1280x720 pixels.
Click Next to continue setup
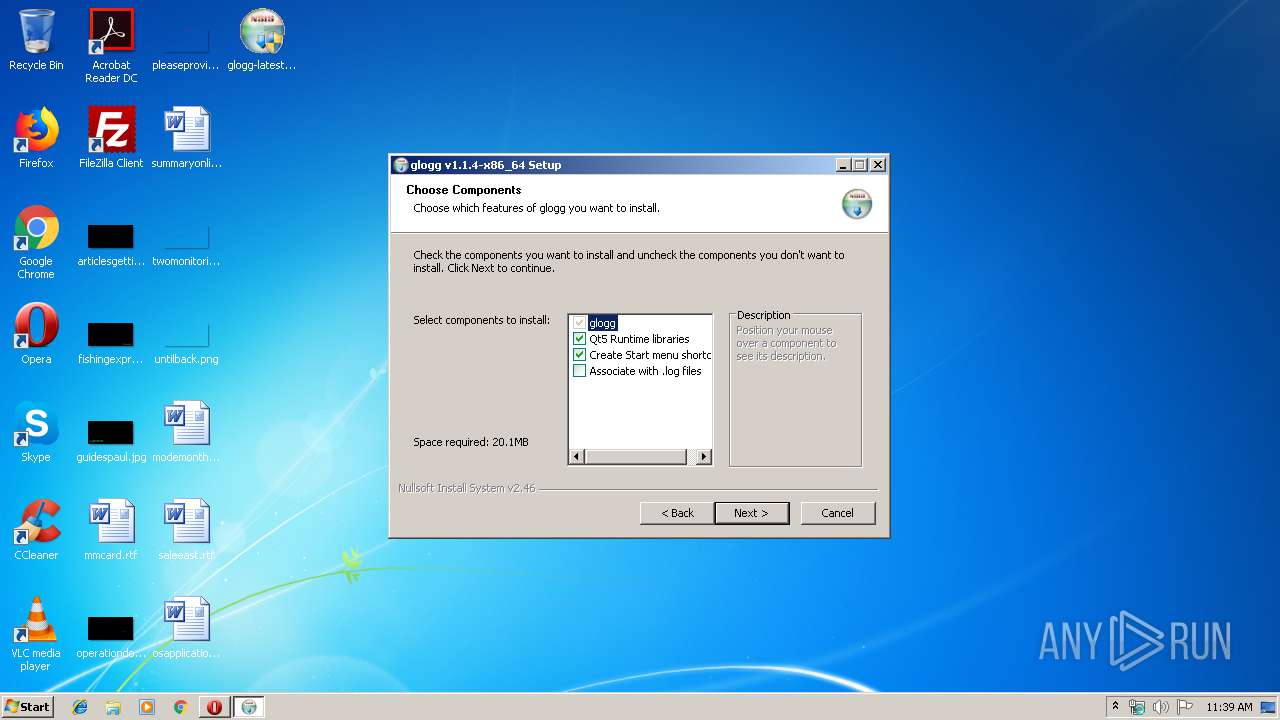click(x=752, y=513)
